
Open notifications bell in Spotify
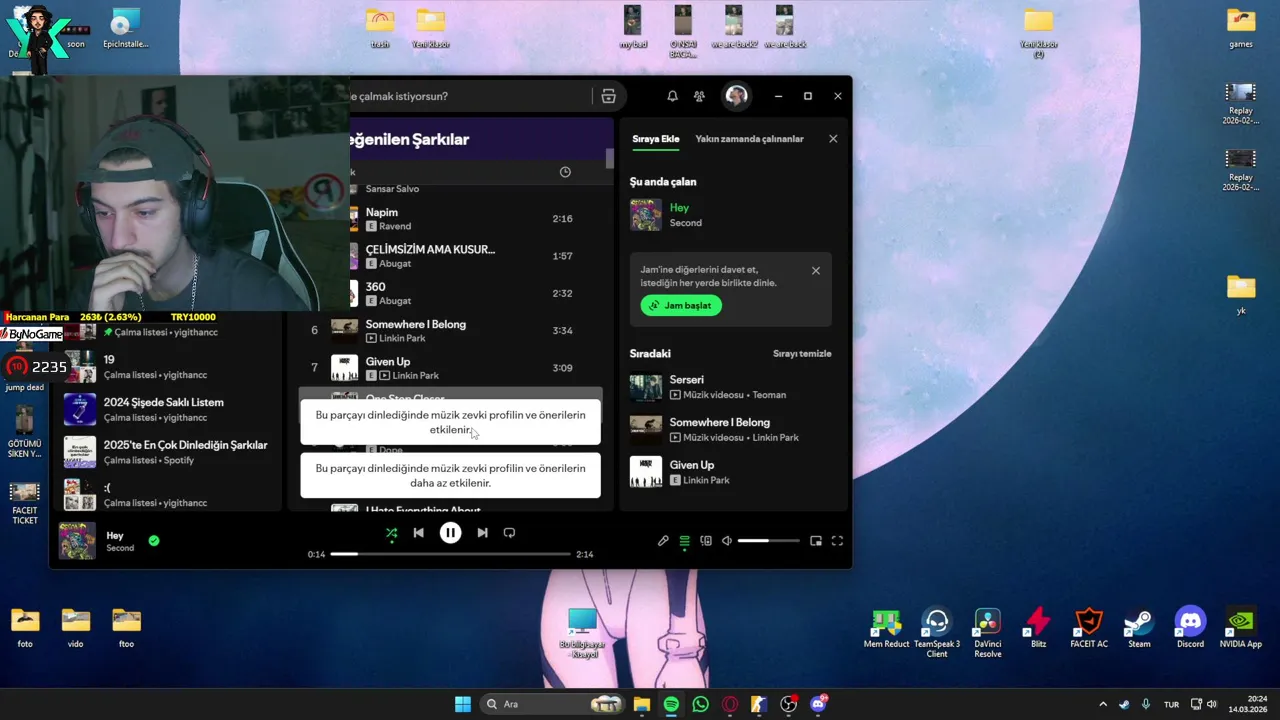(x=672, y=96)
